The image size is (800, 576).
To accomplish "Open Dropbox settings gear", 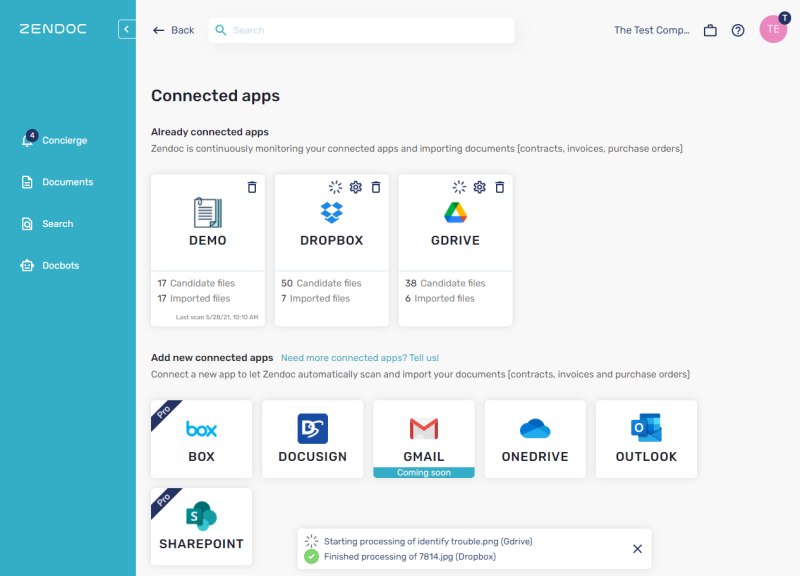I will click(x=356, y=187).
